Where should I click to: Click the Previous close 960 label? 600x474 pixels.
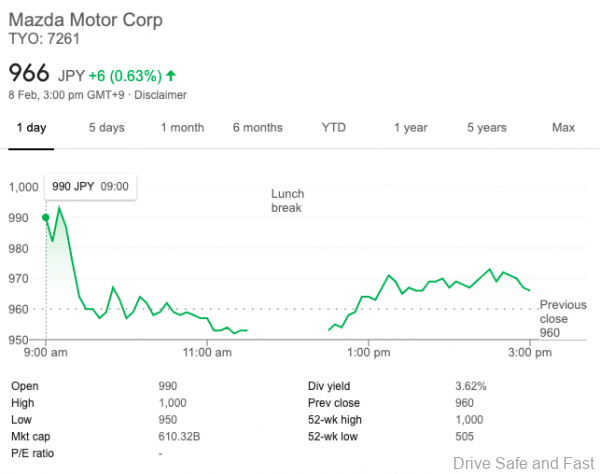click(x=562, y=318)
